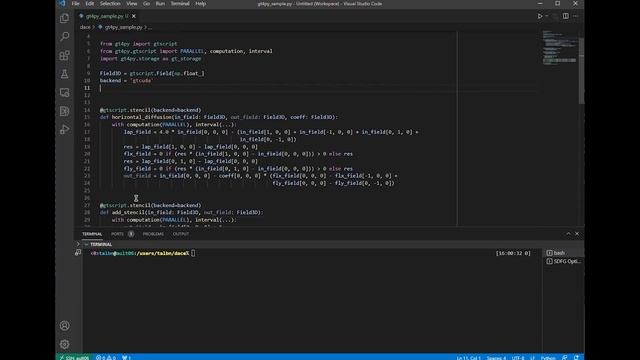Open the Explorer view in activity bar
The image size is (640, 360).
(x=64, y=18)
